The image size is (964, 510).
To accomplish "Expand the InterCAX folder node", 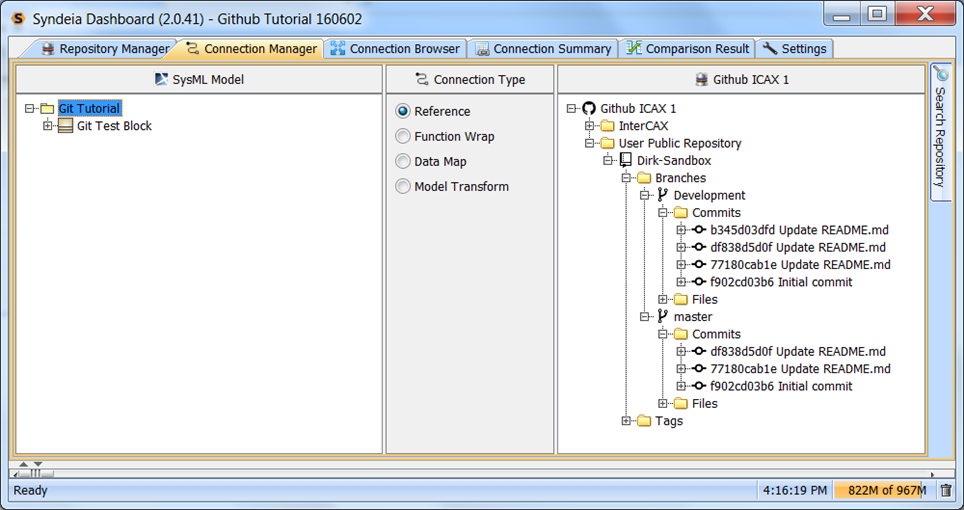I will [x=590, y=126].
